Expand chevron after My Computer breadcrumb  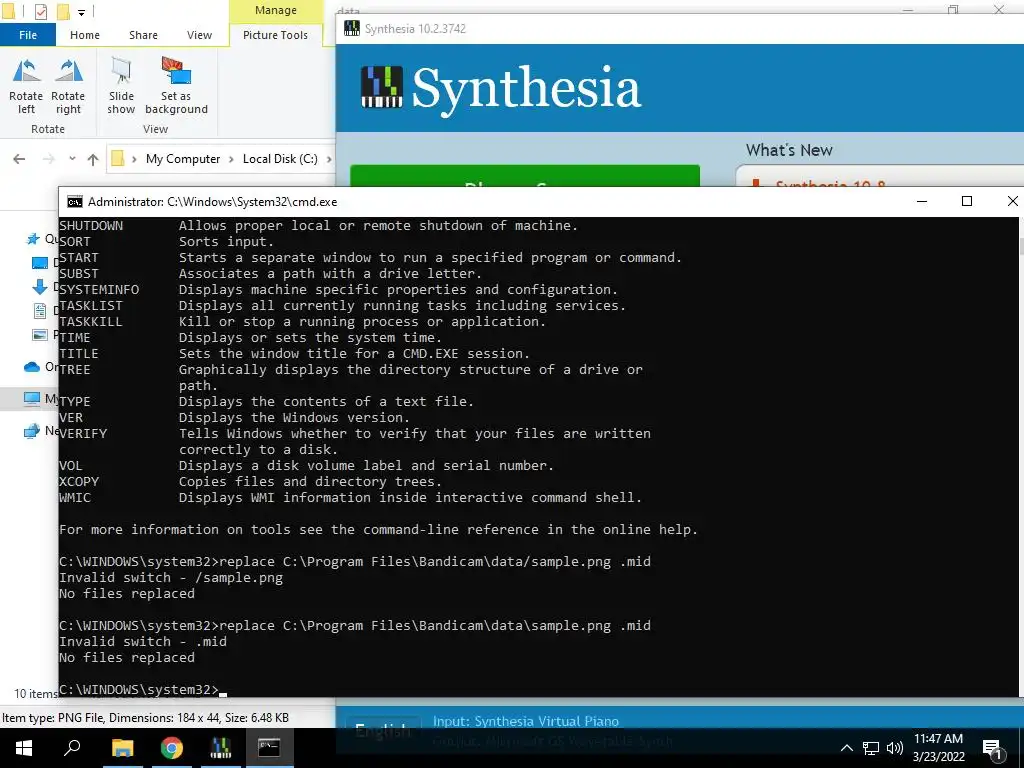[231, 159]
